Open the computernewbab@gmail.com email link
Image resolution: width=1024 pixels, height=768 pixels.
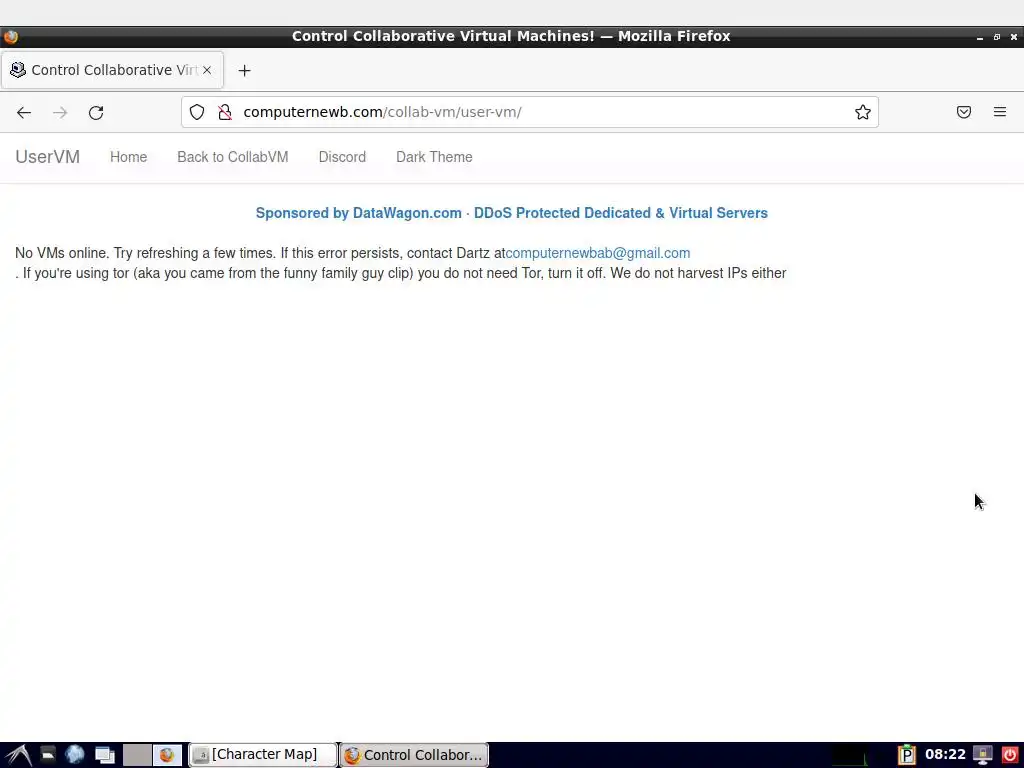[598, 253]
